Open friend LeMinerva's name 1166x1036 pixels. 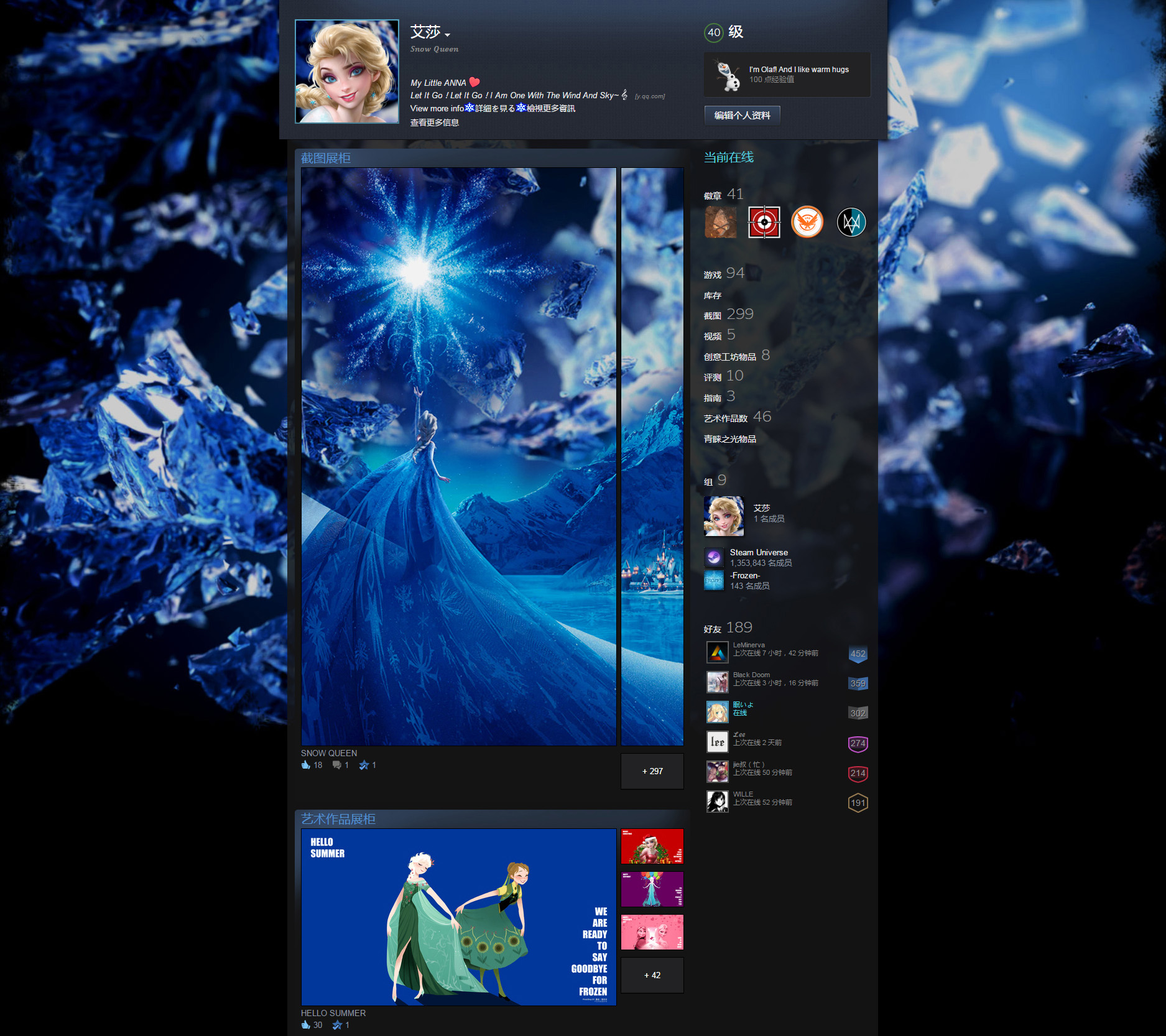tap(749, 645)
